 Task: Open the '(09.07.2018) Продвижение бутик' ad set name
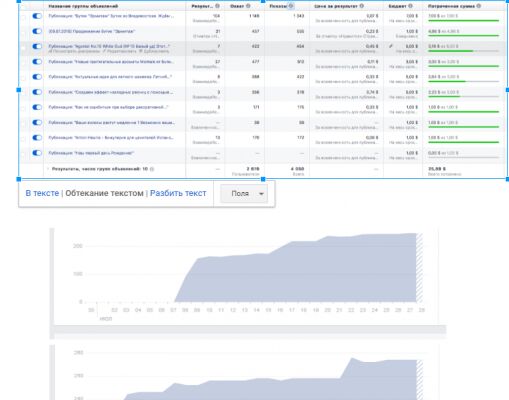pyautogui.click(x=92, y=31)
